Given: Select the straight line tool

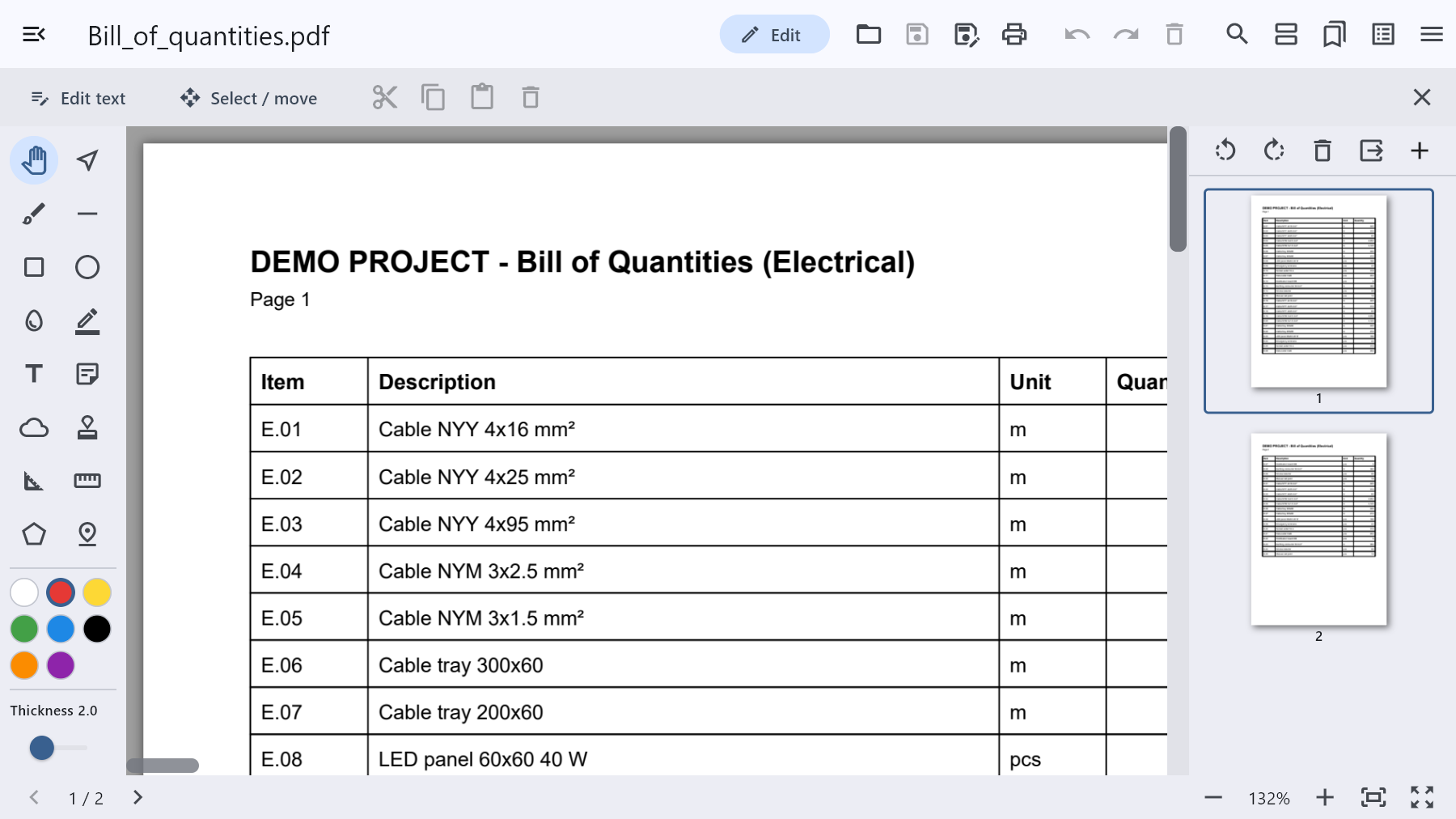Looking at the screenshot, I should pyautogui.click(x=87, y=214).
